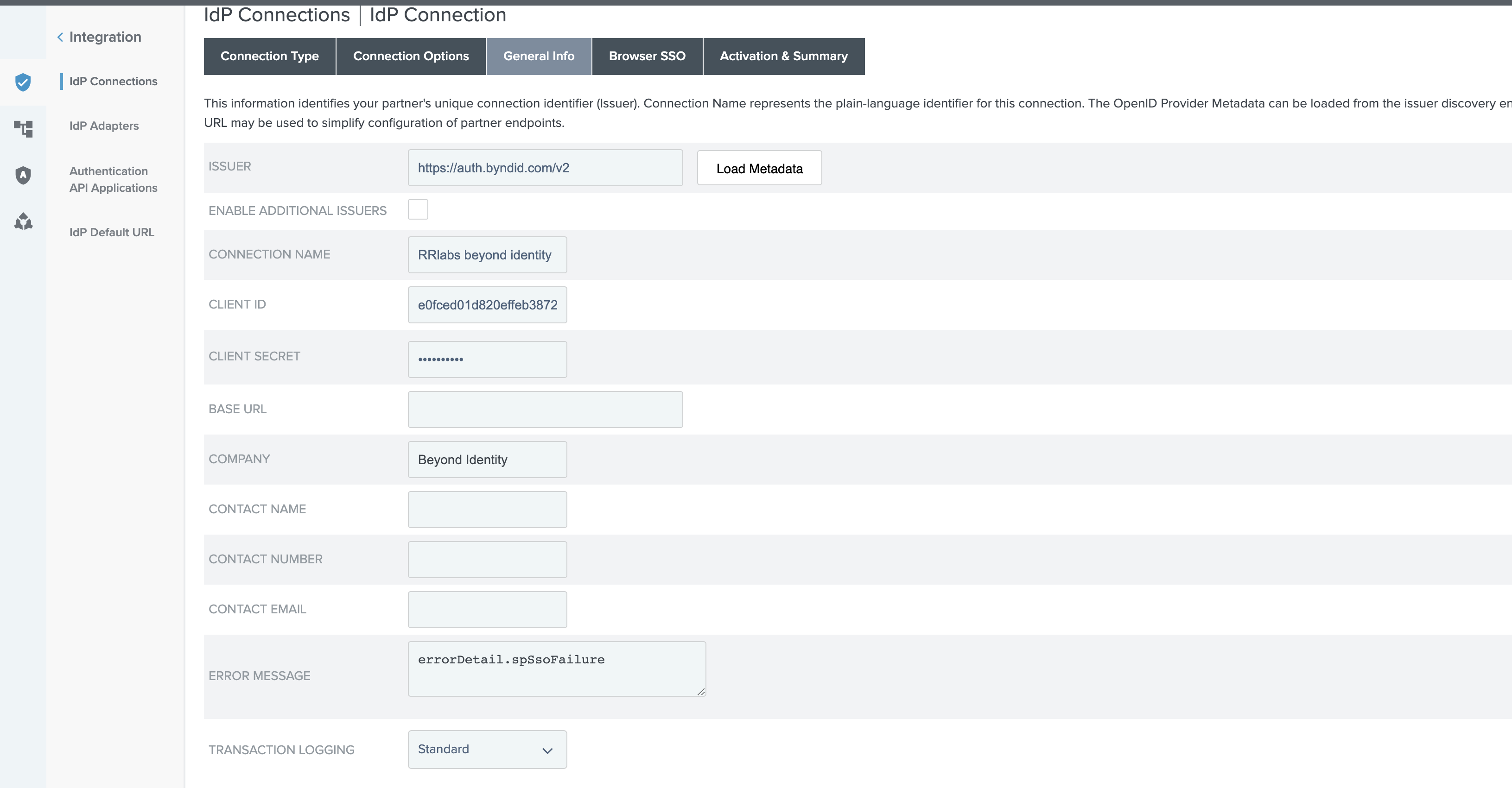Select the General Info tab
Screen dimensions: 1512x788
tap(539, 57)
